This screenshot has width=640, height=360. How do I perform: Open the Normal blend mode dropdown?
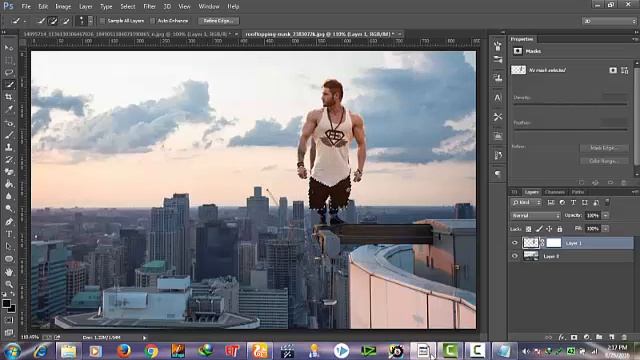coord(536,216)
